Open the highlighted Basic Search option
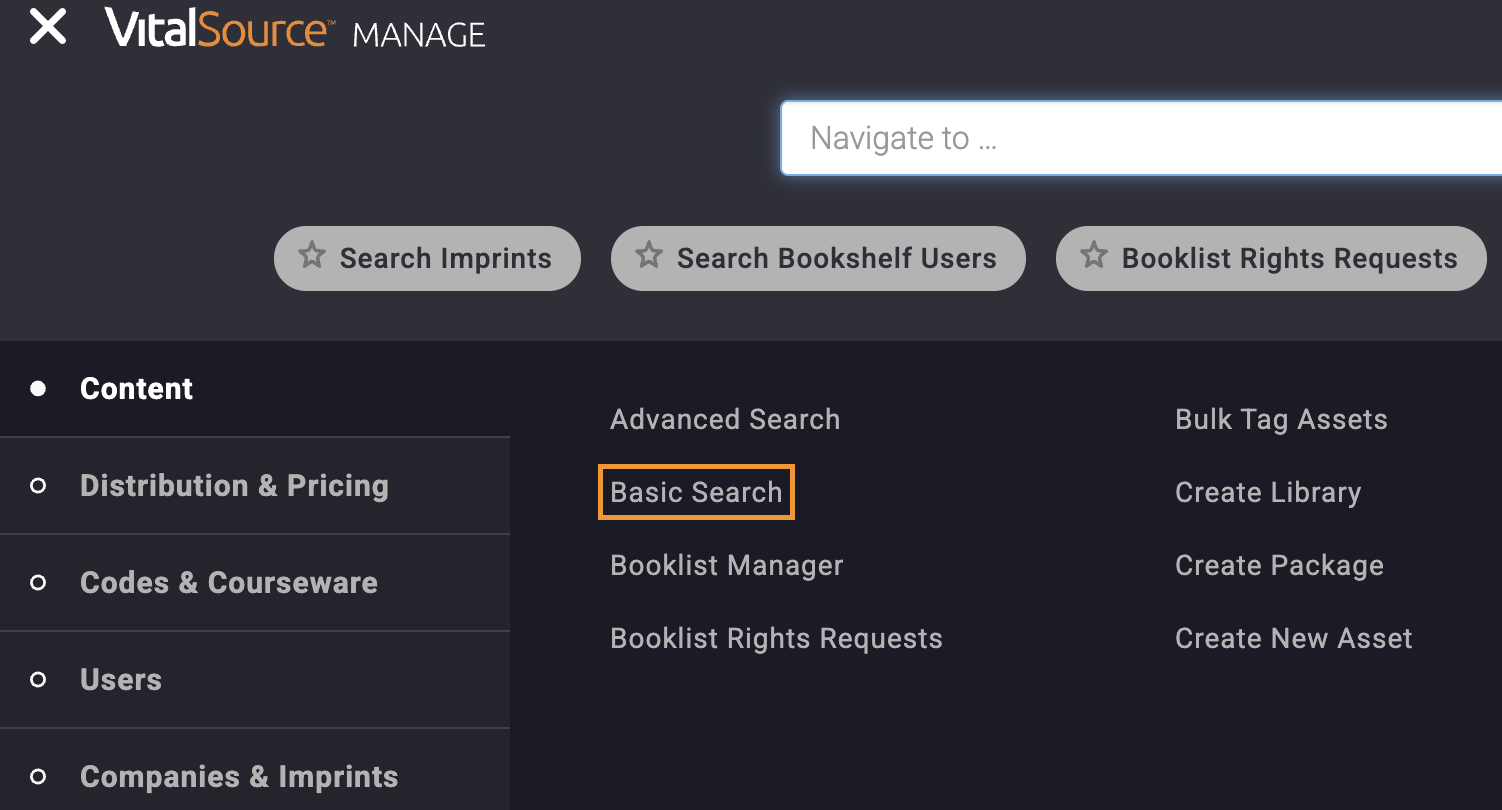The height and width of the screenshot is (810, 1502). point(696,492)
